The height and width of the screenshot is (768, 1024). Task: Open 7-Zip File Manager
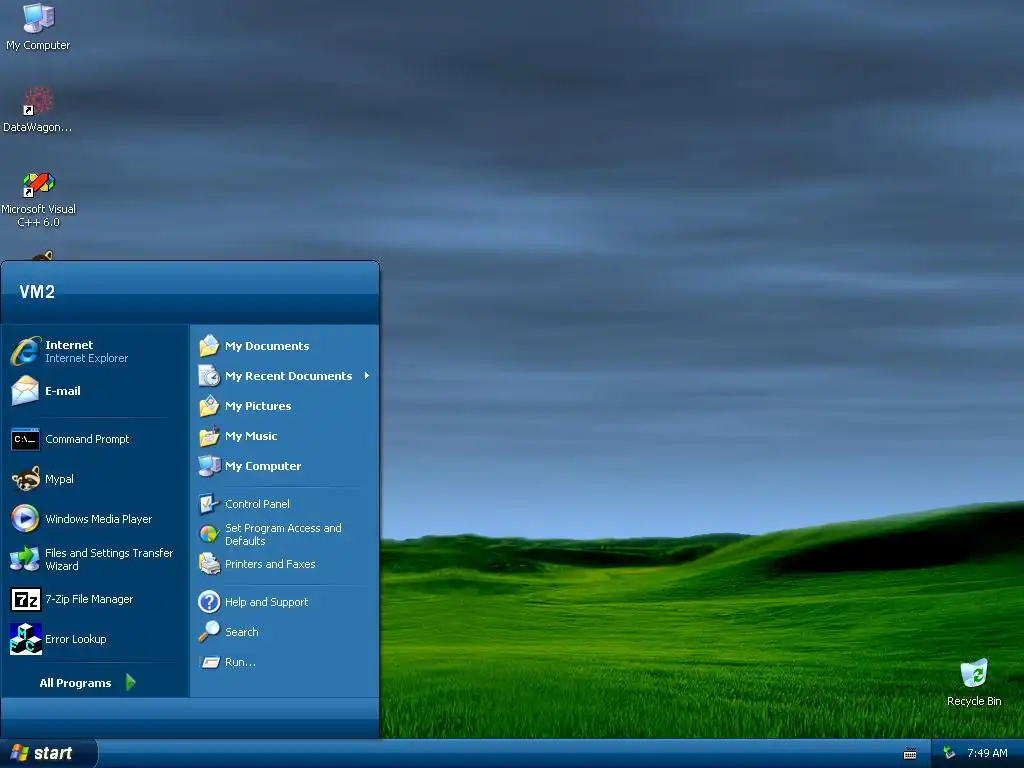click(x=95, y=599)
